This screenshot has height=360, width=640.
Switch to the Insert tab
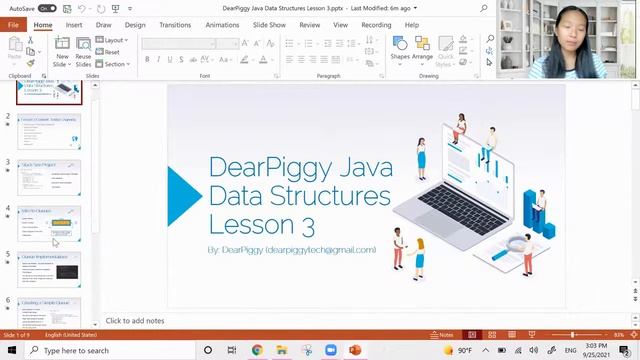pyautogui.click(x=74, y=25)
